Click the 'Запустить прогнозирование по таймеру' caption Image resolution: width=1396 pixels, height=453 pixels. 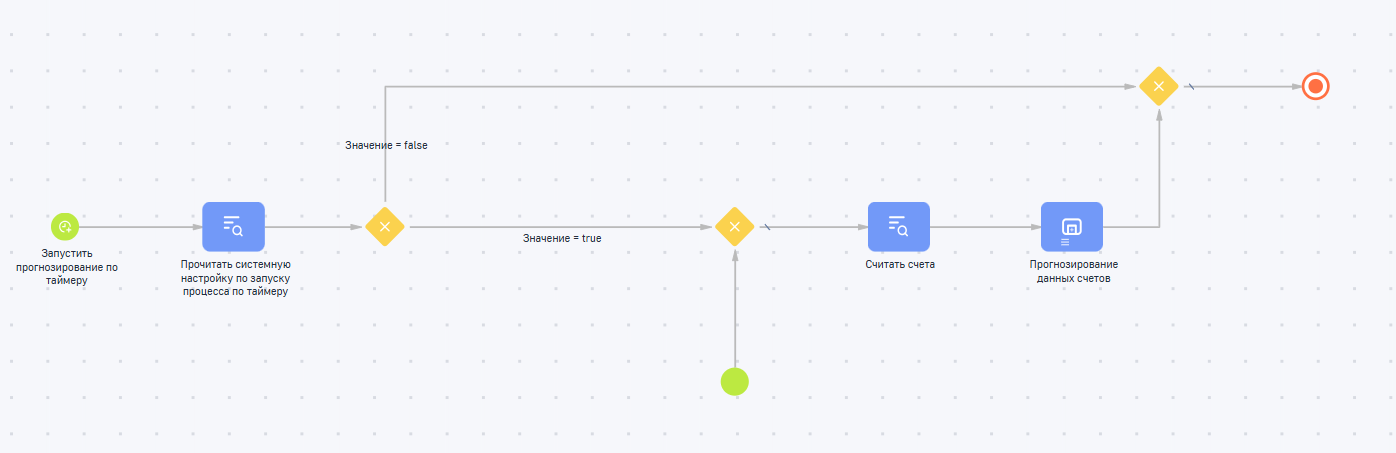click(x=66, y=267)
